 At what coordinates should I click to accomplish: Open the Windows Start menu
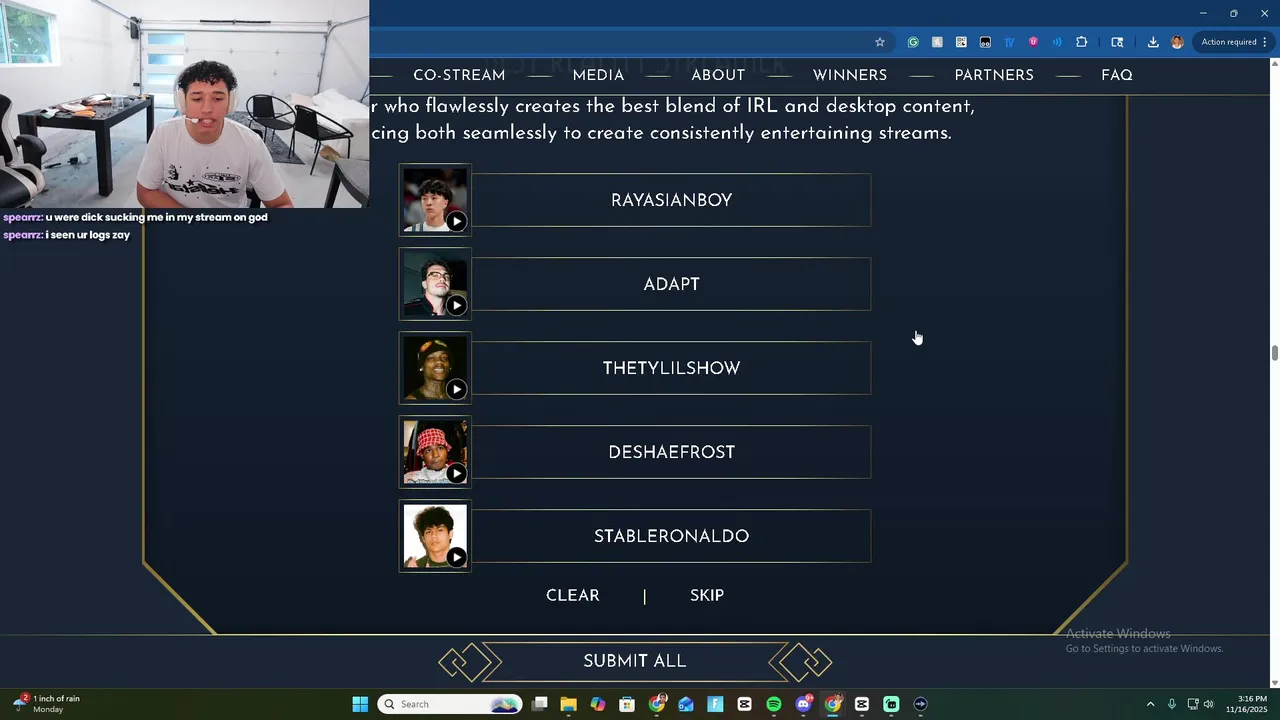point(360,704)
